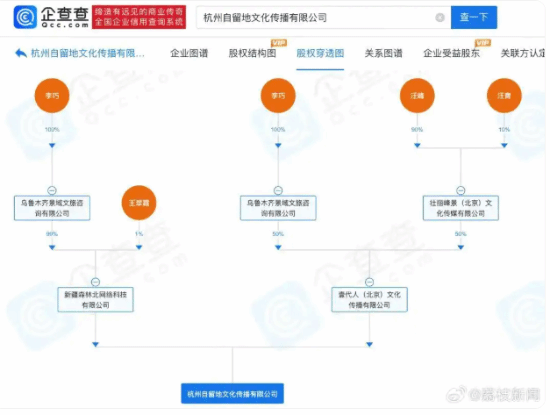This screenshot has width=550, height=415.
Task: Click the red 全国企业信用查询系统 slogan banner
Action: [x=139, y=17]
